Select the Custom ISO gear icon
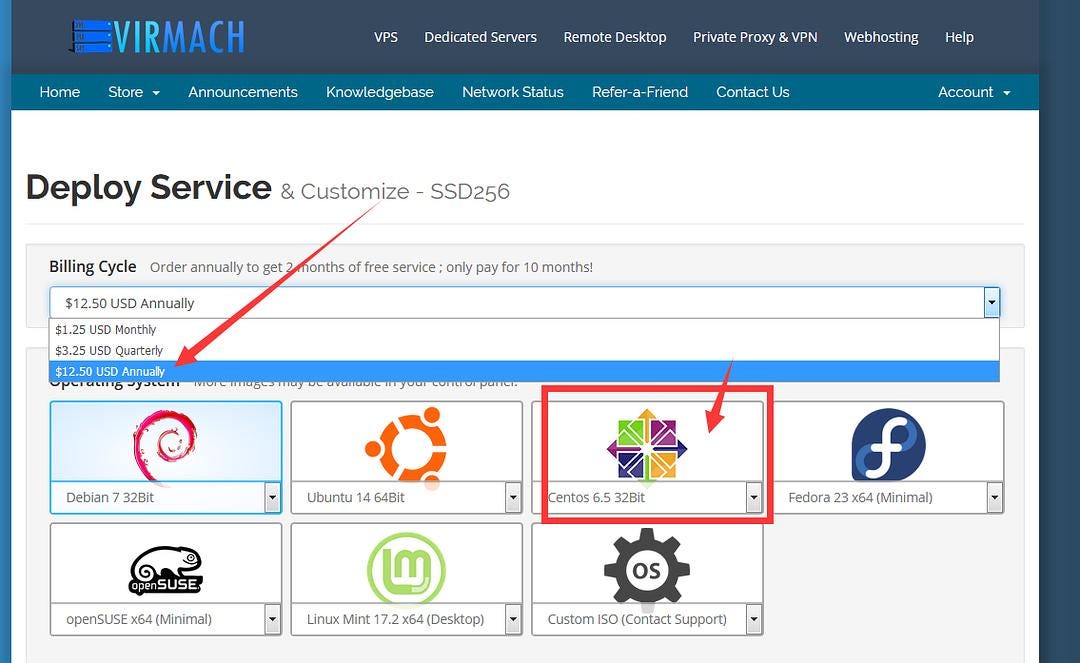Image resolution: width=1080 pixels, height=663 pixels. 647,569
